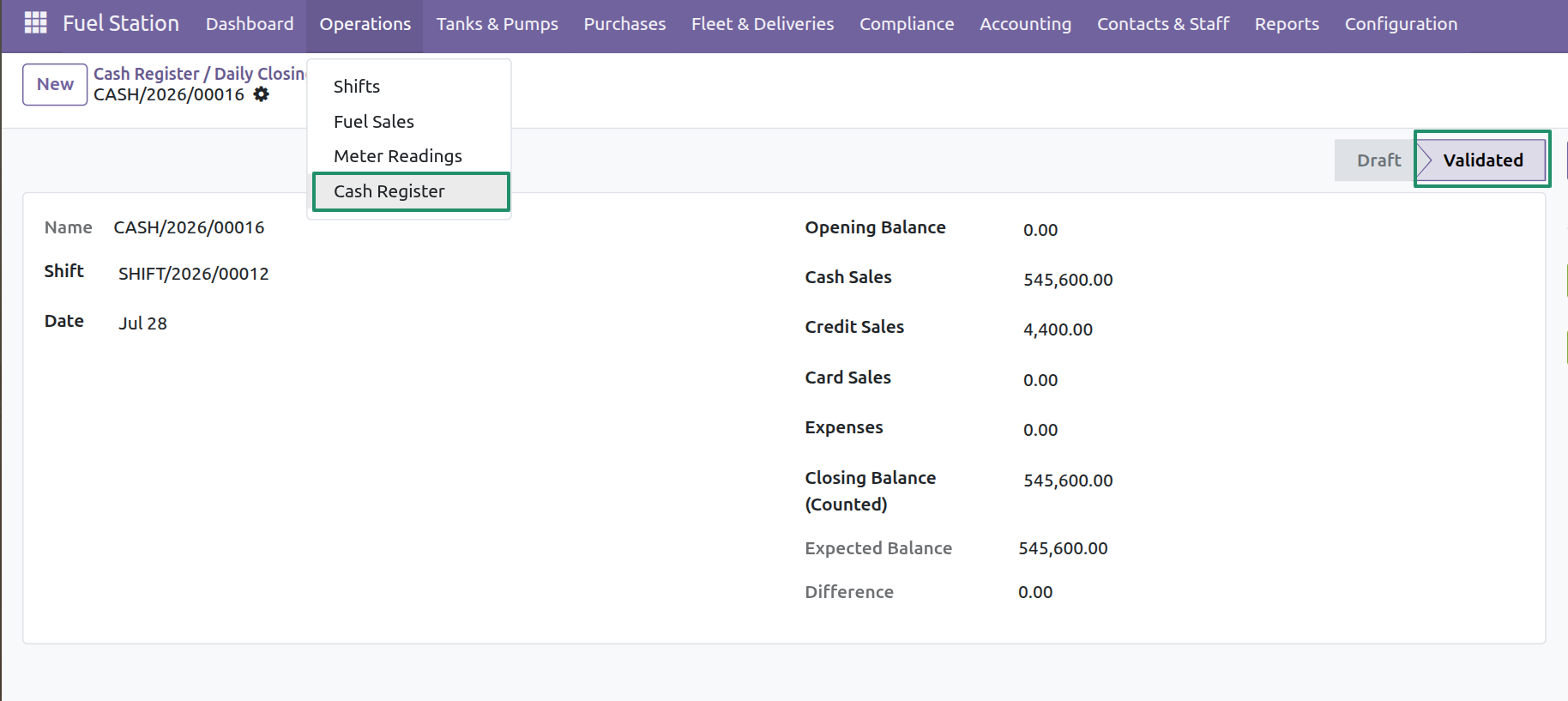
Task: Click the Difference value 0.00
Action: coord(1035,592)
